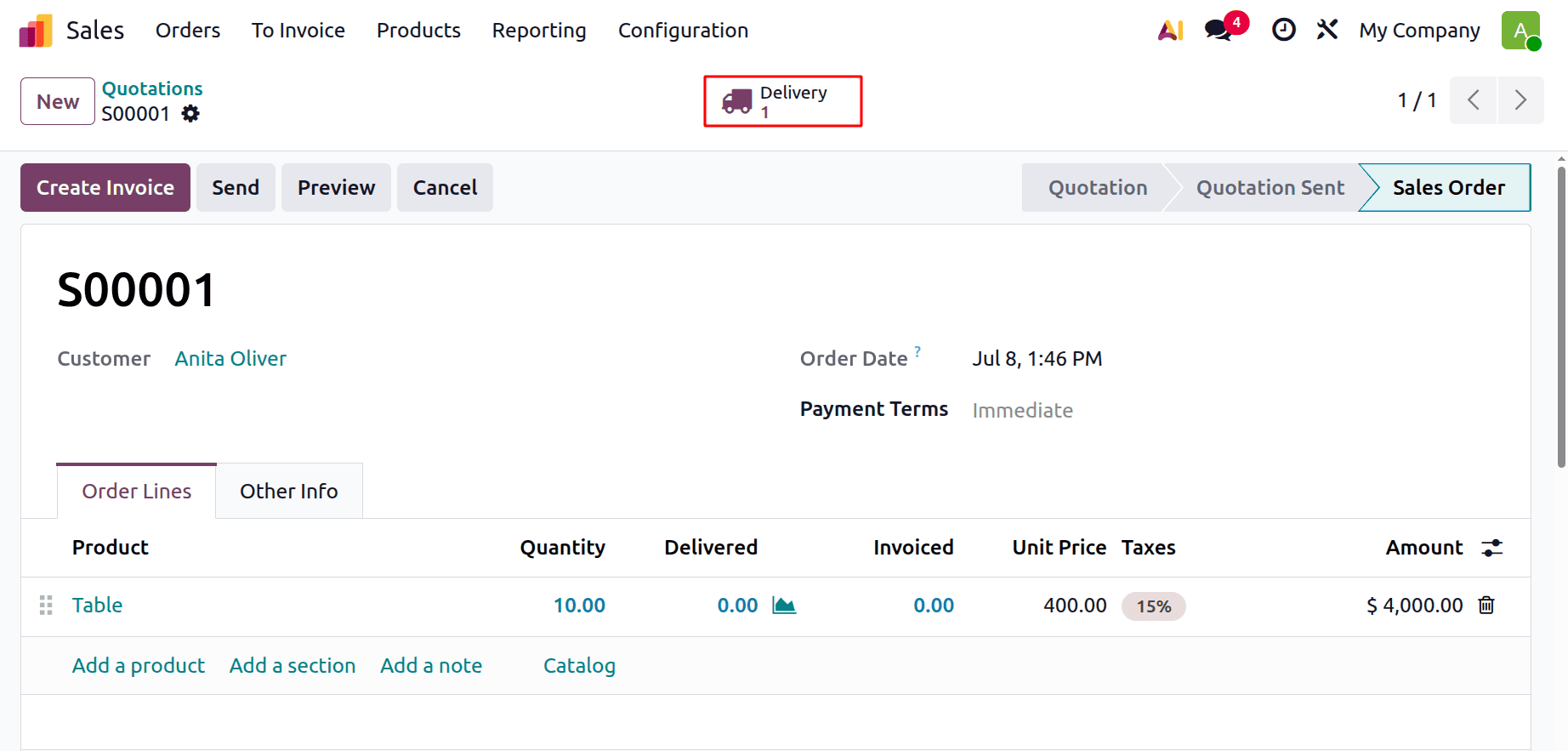The height and width of the screenshot is (751, 1568).
Task: Click the Product column header
Action: (111, 548)
